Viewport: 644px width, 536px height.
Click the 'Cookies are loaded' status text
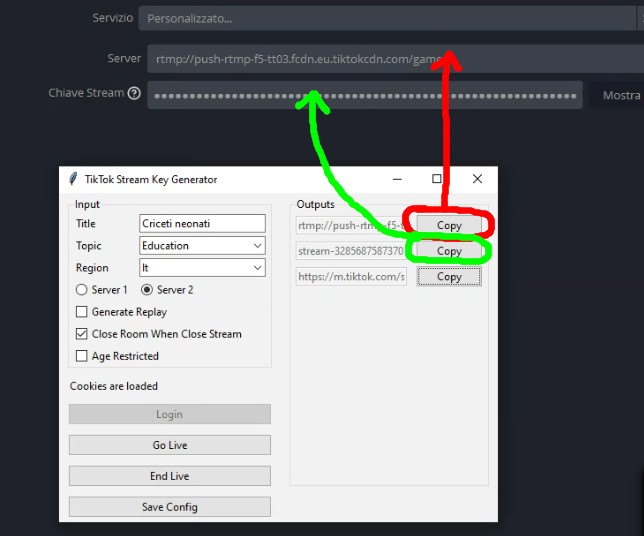[114, 386]
